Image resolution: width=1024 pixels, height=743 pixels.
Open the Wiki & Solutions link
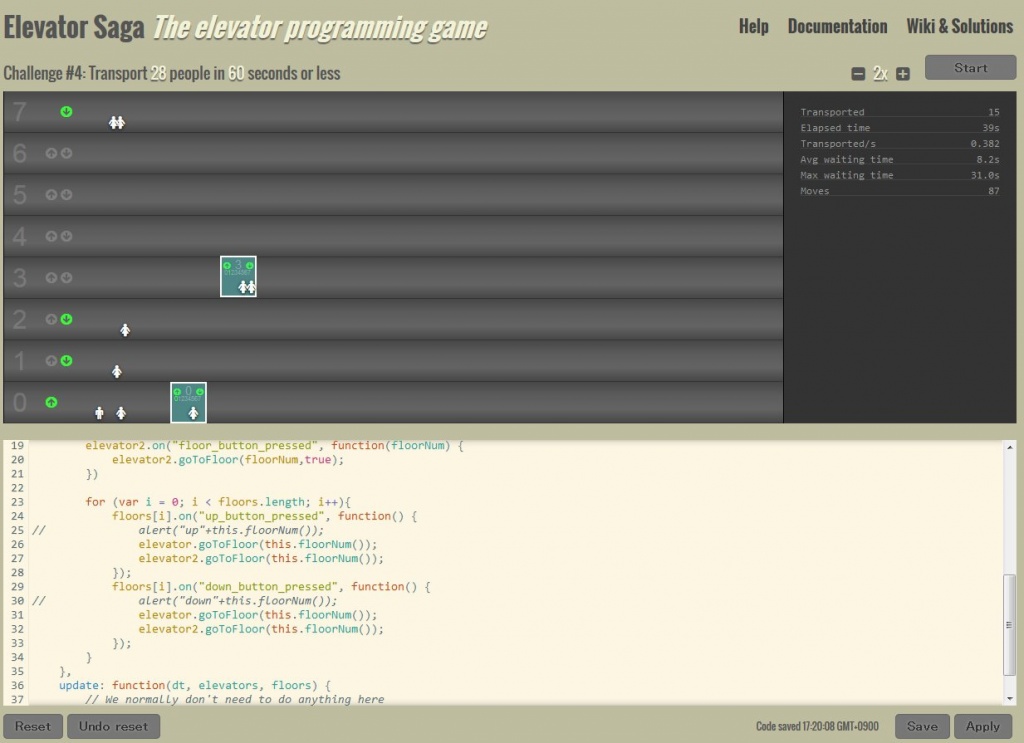[959, 26]
